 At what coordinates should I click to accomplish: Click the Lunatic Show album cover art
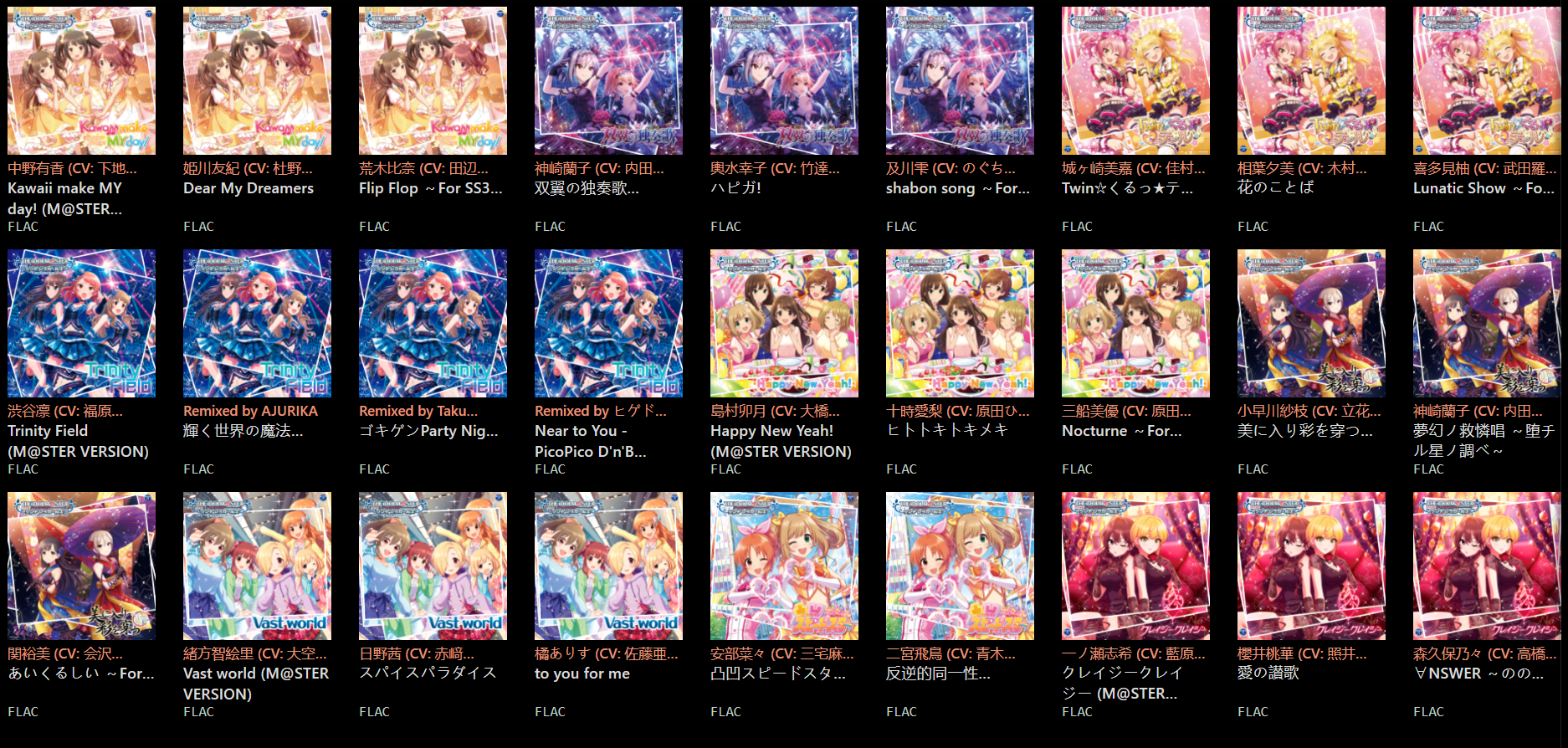1487,80
